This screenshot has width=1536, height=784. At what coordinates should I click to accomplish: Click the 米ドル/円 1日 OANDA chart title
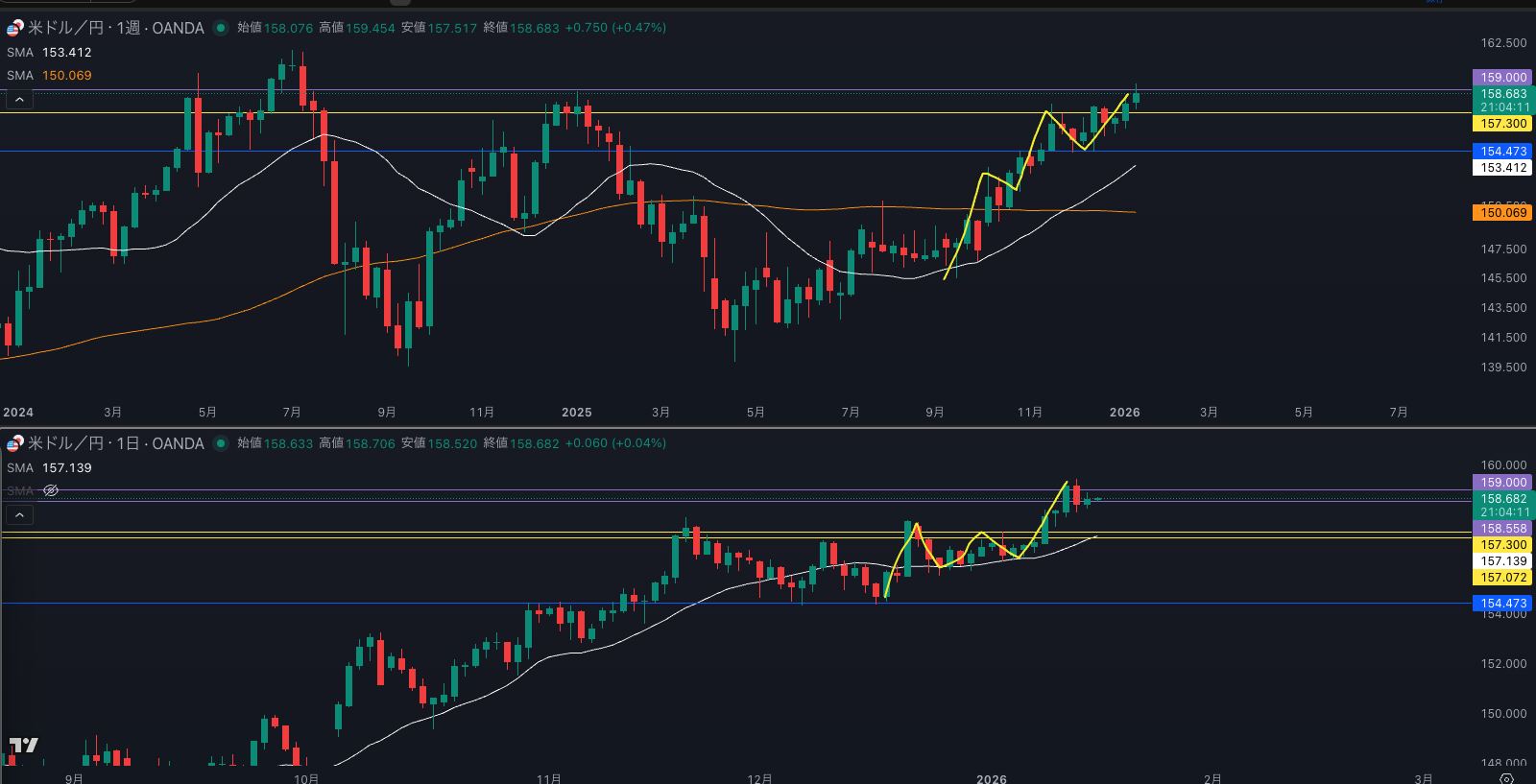(x=115, y=443)
